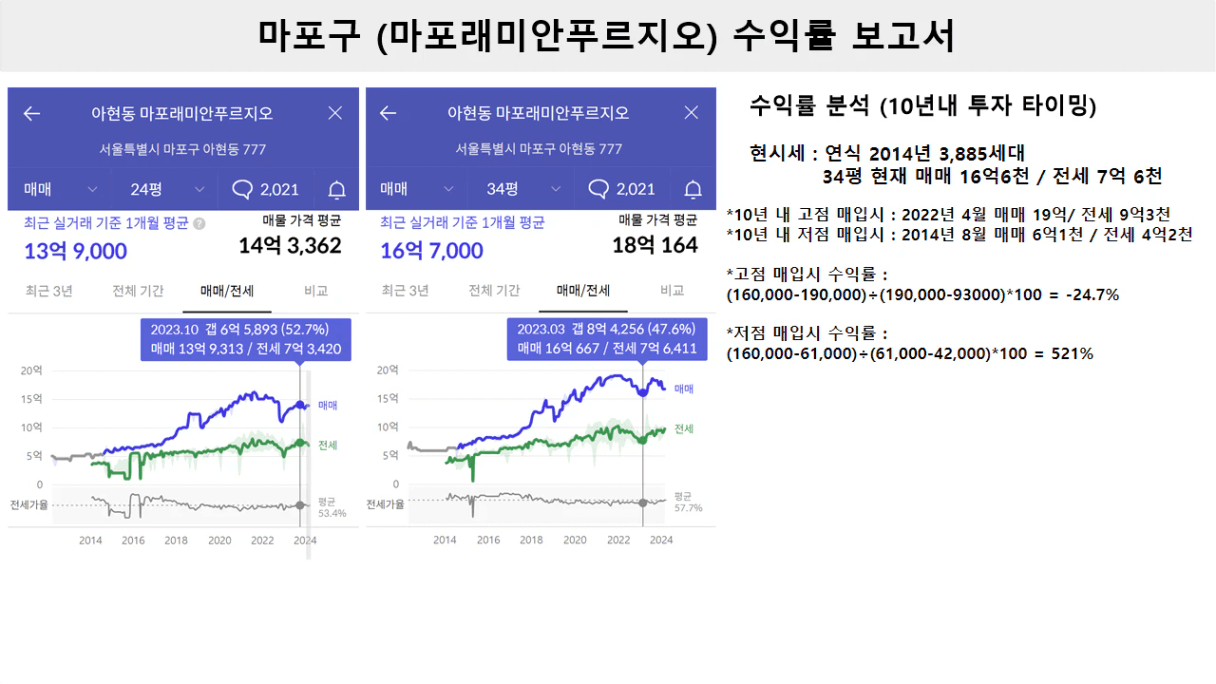Click the report title 마포구 수익률 보고서
Viewport: 1216px width, 684px height.
coord(607,35)
